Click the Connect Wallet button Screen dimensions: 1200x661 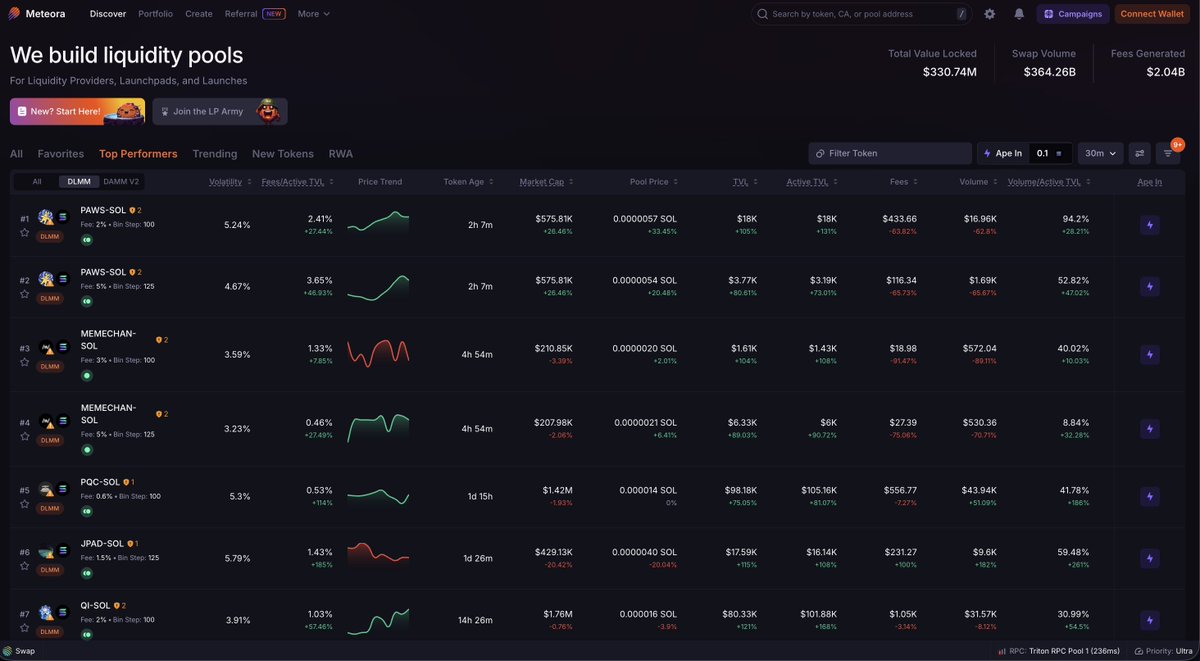[1152, 14]
